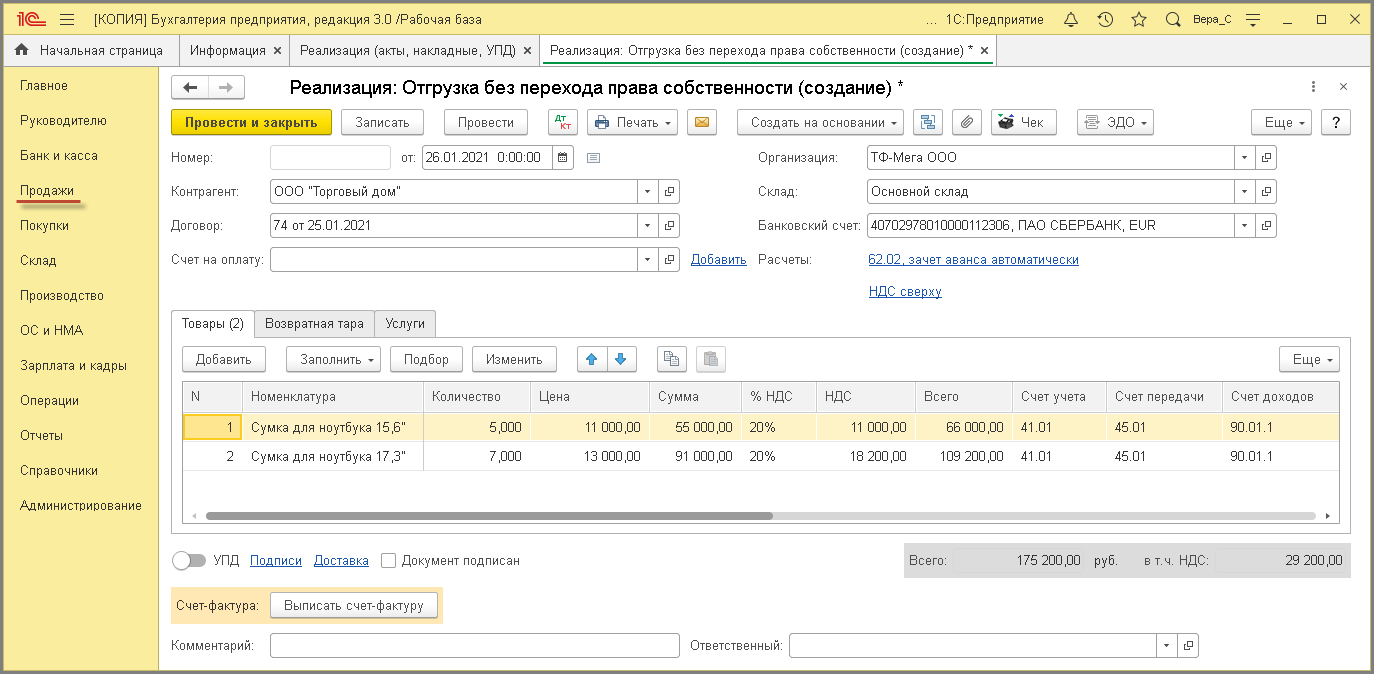Open favorites star icon
Image resolution: width=1374 pixels, height=674 pixels.
coord(1139,20)
